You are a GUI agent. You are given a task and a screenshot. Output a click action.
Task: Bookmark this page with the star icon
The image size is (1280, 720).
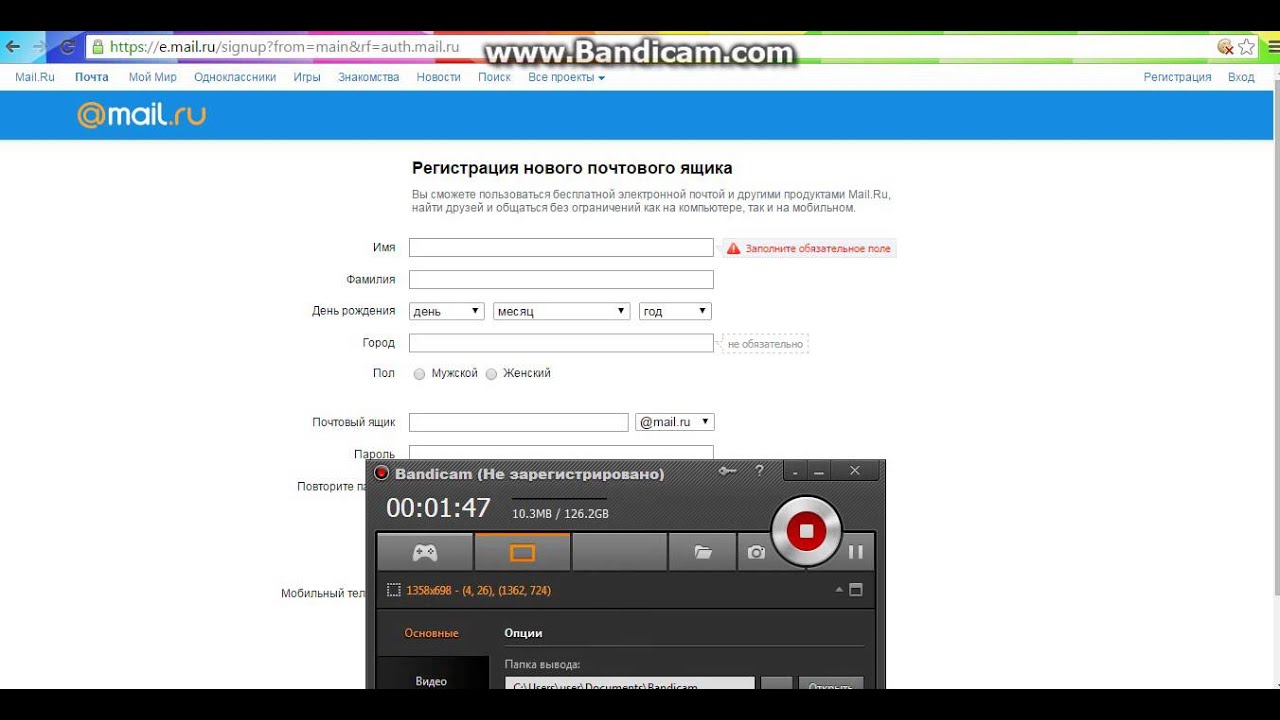1246,47
